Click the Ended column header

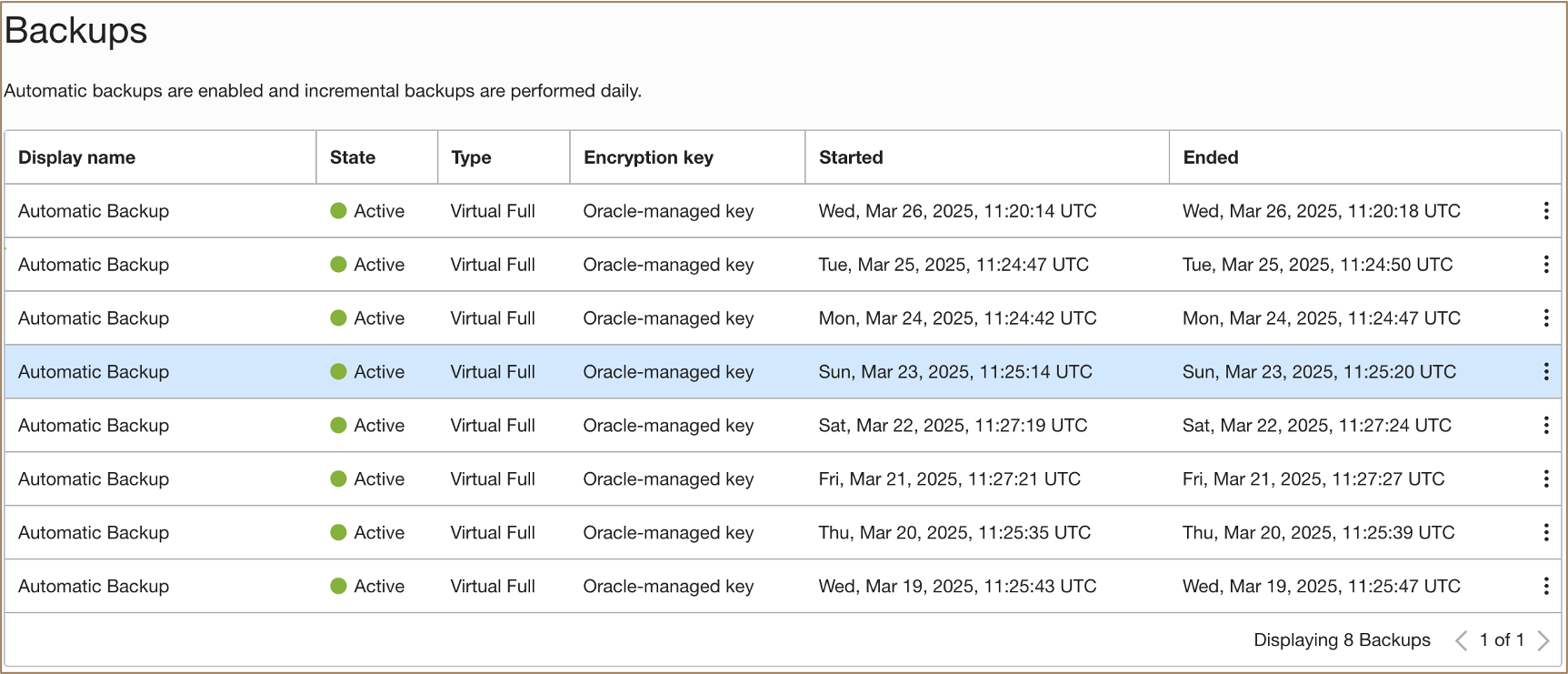[1210, 157]
